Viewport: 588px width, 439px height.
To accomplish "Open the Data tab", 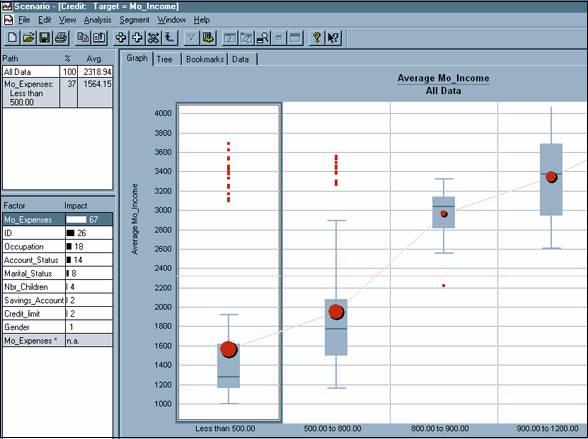I will pos(240,59).
